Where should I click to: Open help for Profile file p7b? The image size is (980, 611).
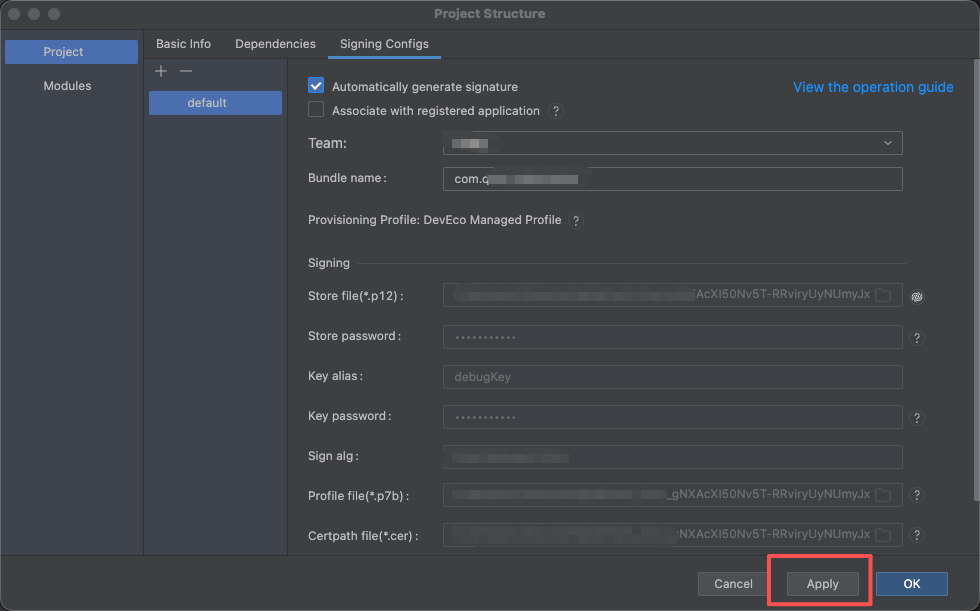(917, 495)
